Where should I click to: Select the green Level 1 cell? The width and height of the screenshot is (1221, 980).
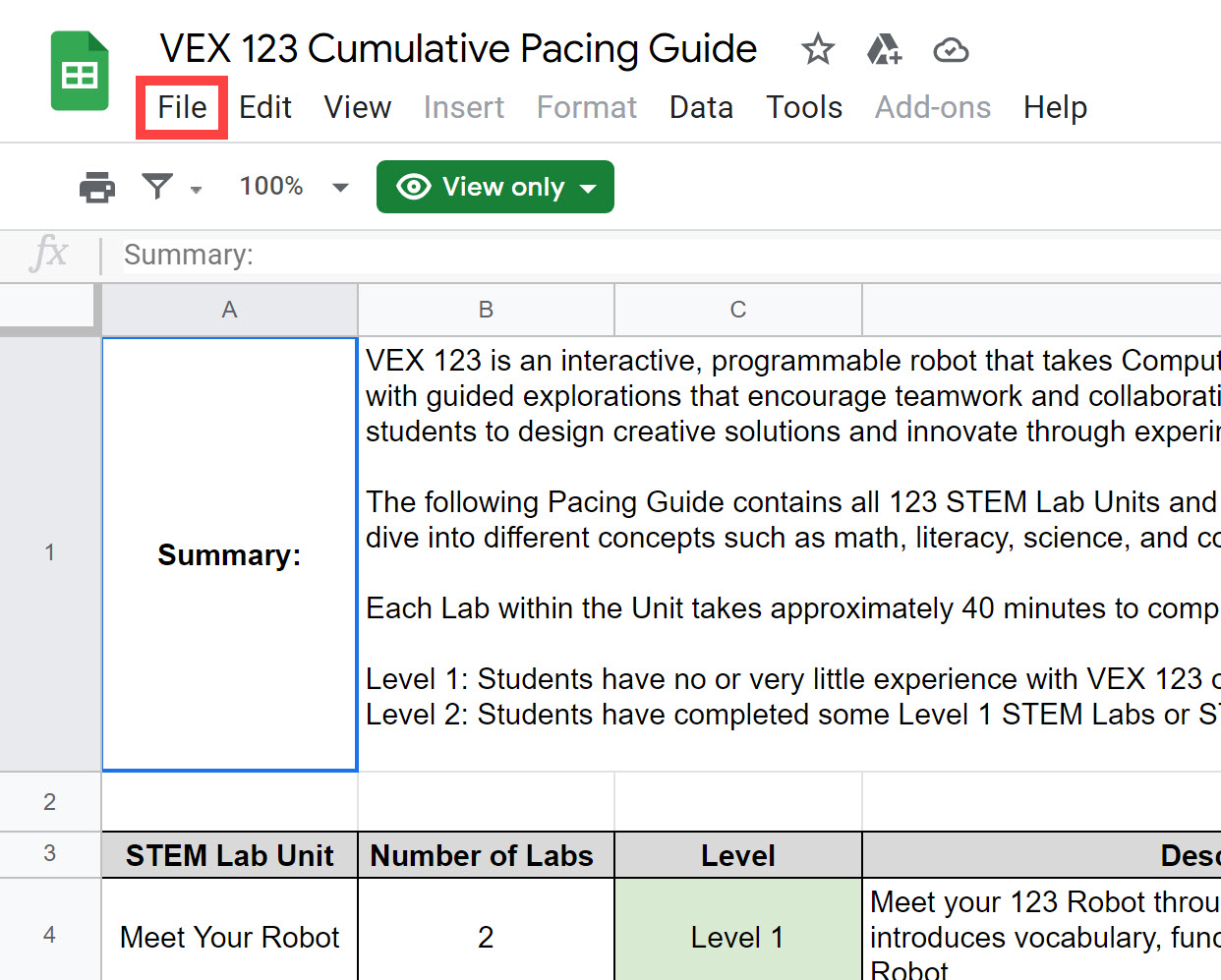(x=737, y=937)
